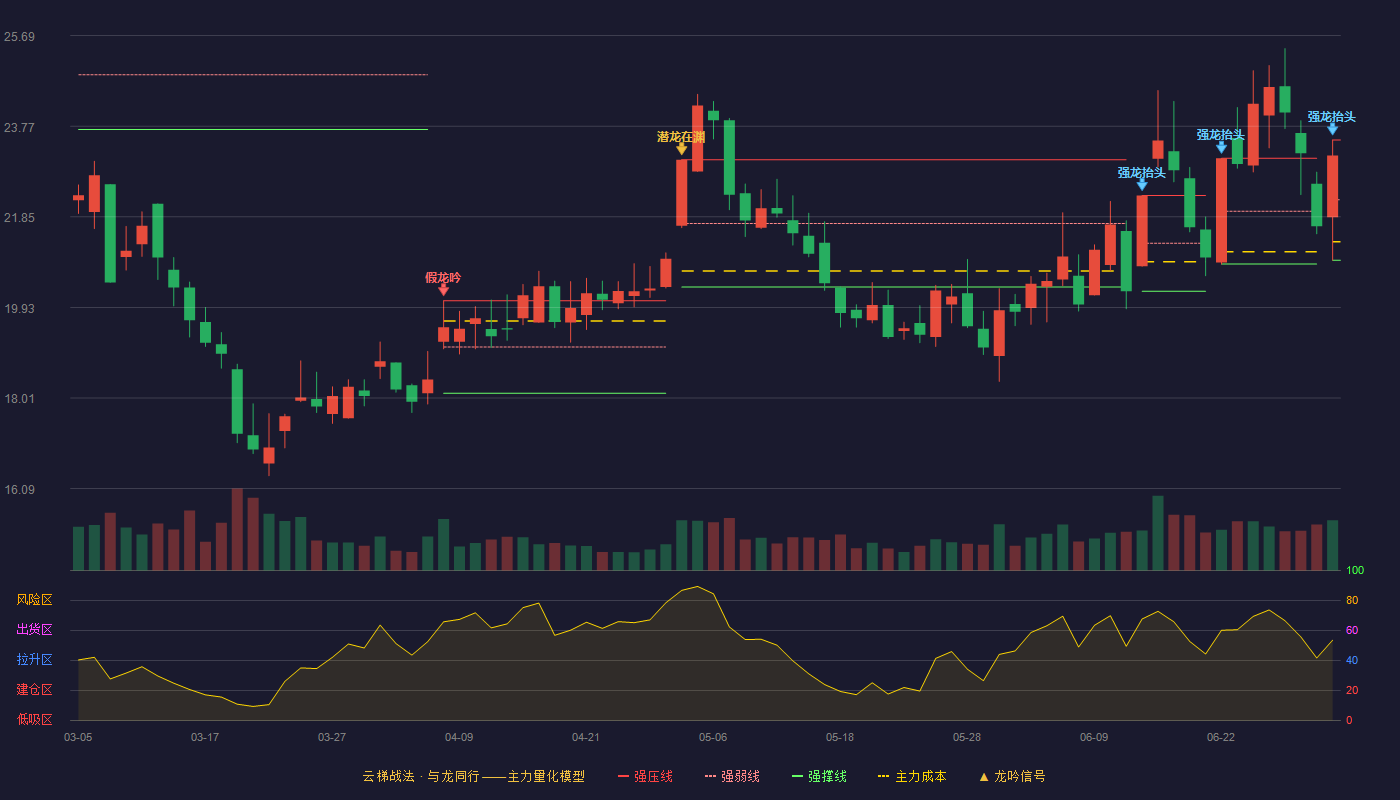This screenshot has height=800, width=1400.
Task: Toggle the 强压线 legend series
Action: coord(645,776)
